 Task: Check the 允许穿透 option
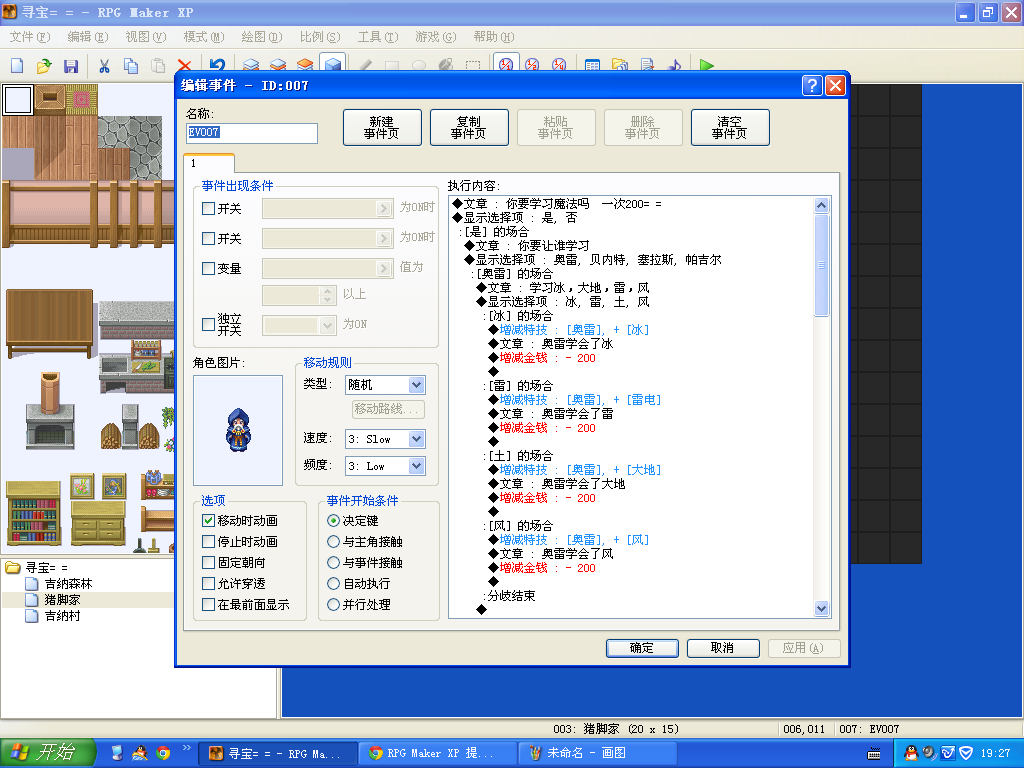tap(208, 583)
